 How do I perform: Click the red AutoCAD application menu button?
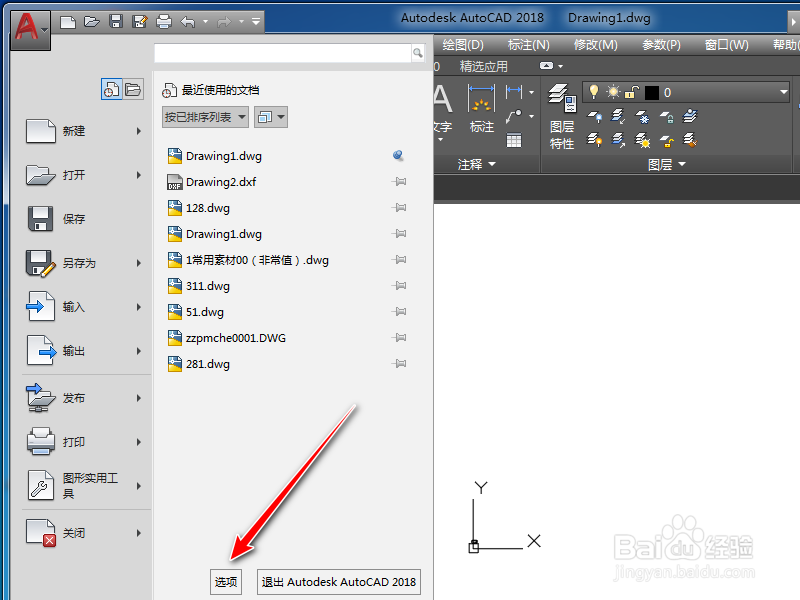pos(30,30)
